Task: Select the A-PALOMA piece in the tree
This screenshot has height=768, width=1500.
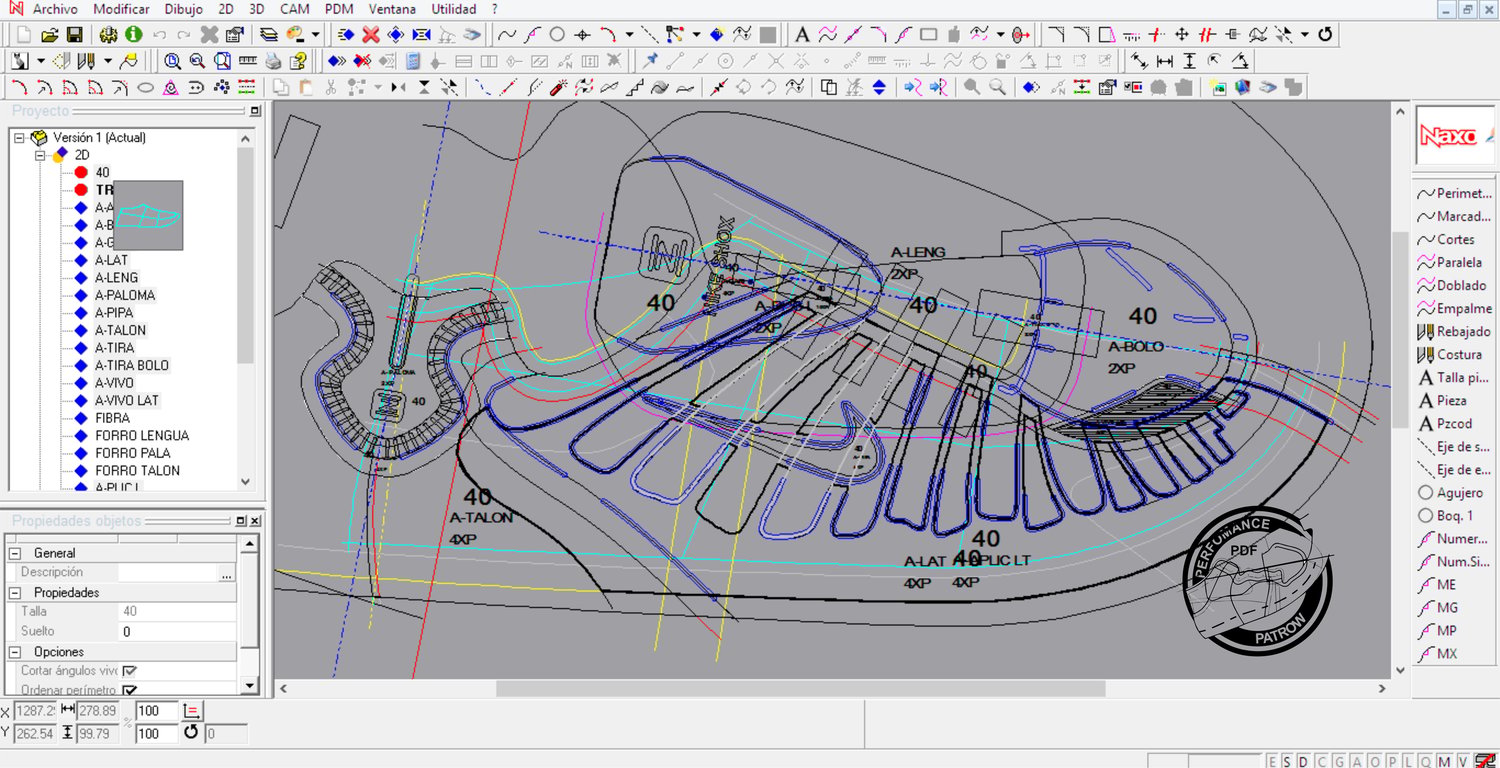Action: point(124,295)
